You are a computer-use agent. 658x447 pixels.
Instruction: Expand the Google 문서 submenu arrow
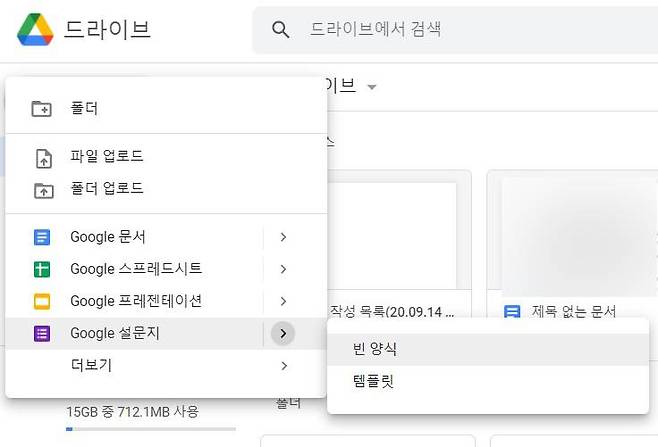click(283, 237)
